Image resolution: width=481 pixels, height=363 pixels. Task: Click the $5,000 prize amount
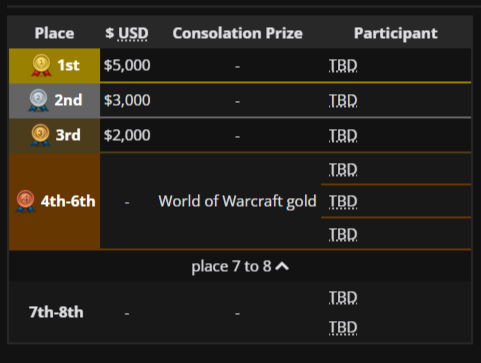127,65
